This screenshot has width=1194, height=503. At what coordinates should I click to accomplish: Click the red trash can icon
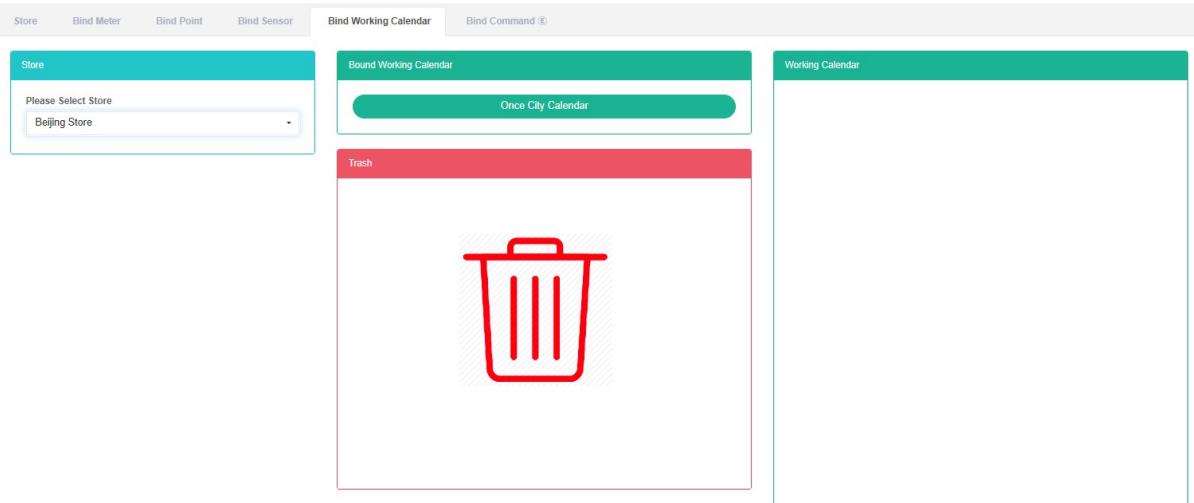pos(535,310)
